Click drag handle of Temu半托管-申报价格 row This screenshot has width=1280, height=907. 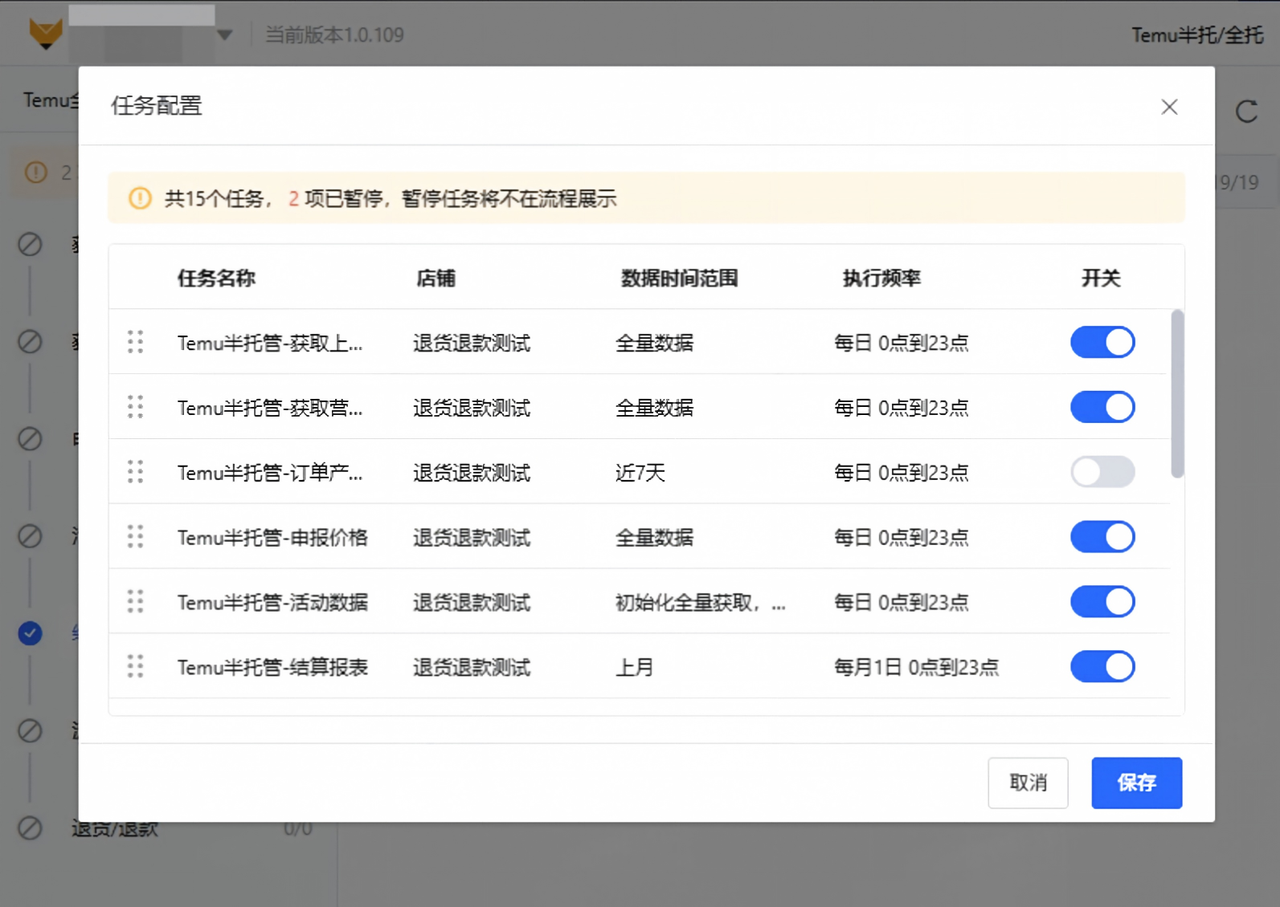(136, 537)
